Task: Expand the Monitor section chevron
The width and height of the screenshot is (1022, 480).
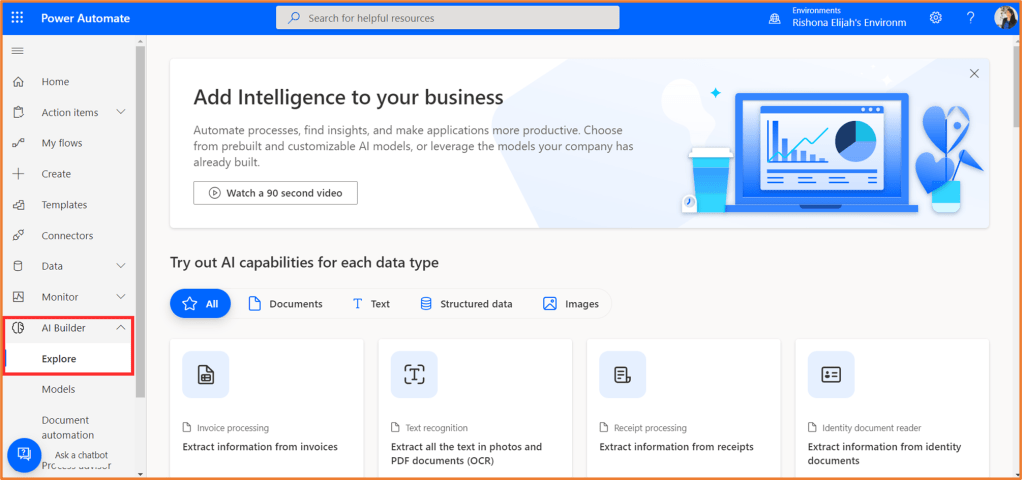Action: [x=121, y=297]
